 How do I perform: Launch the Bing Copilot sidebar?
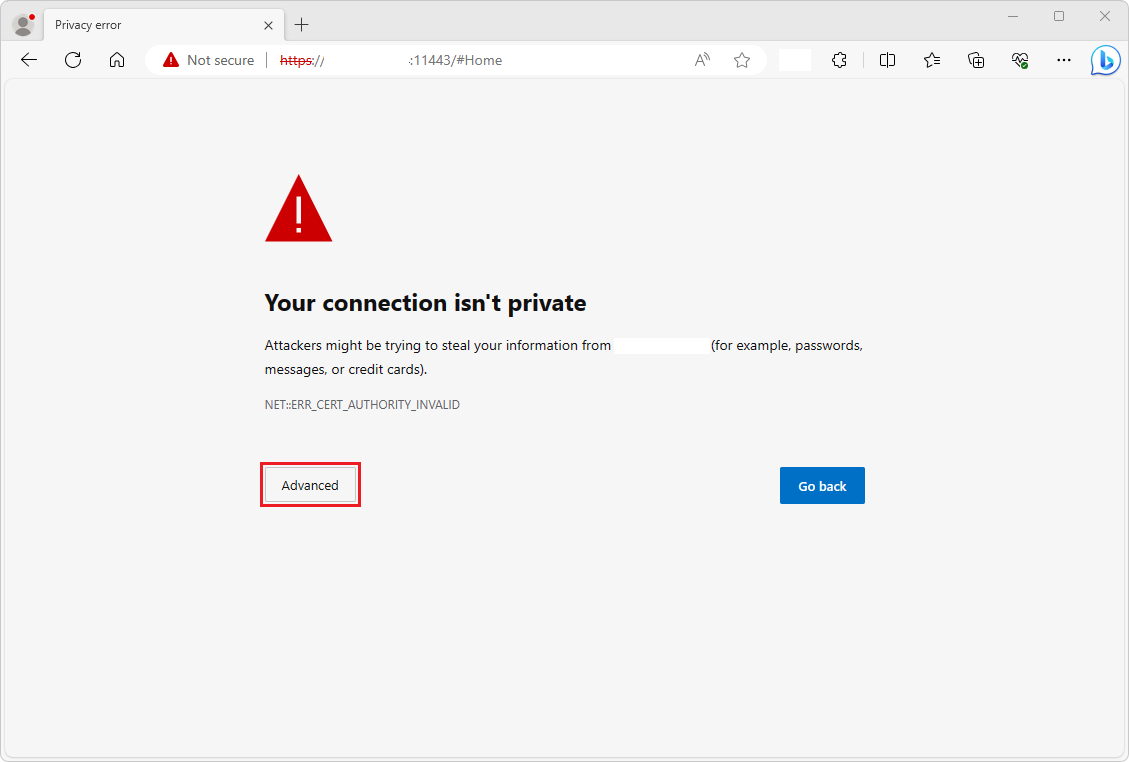click(x=1106, y=60)
